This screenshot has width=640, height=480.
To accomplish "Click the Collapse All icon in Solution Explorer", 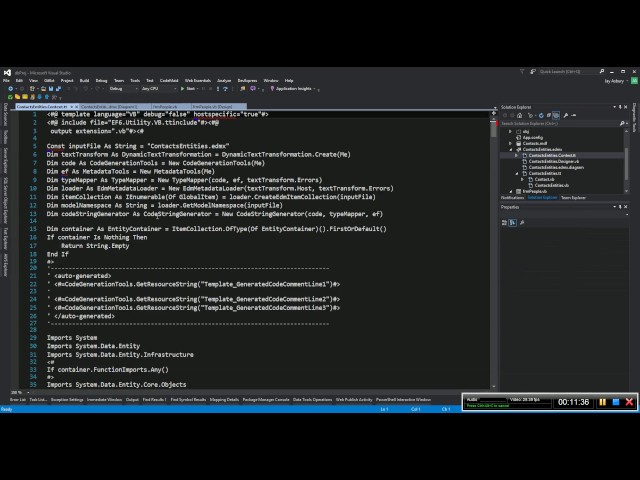I will pos(549,116).
